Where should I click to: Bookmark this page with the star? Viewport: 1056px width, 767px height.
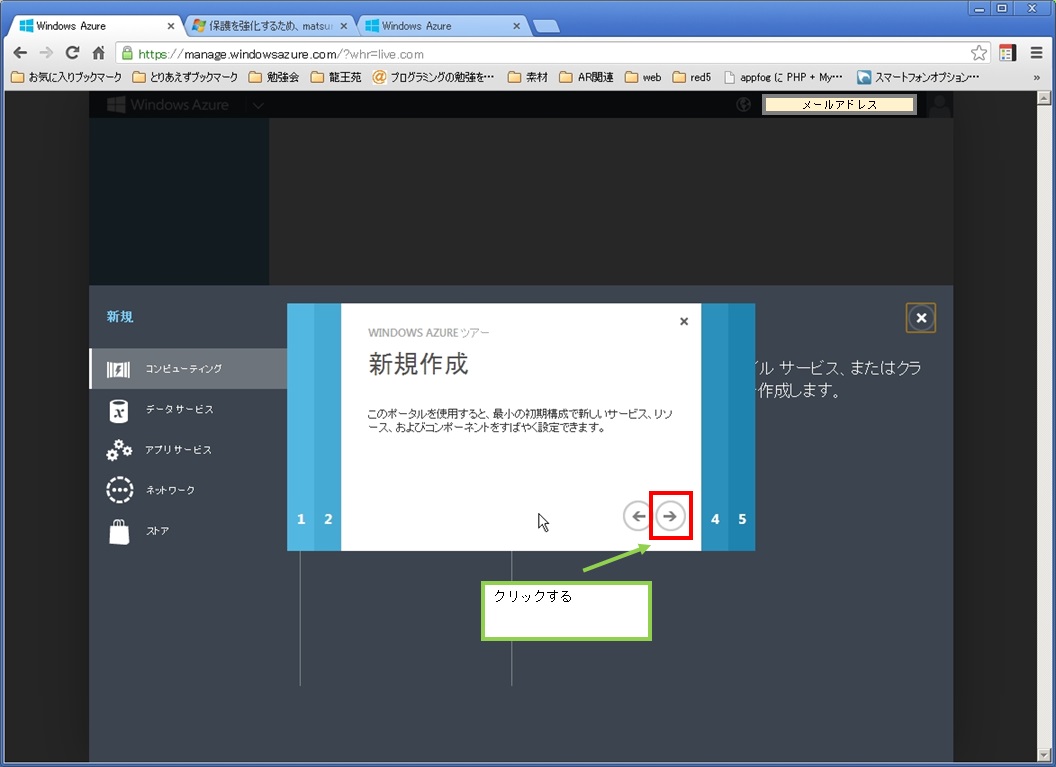coord(979,53)
